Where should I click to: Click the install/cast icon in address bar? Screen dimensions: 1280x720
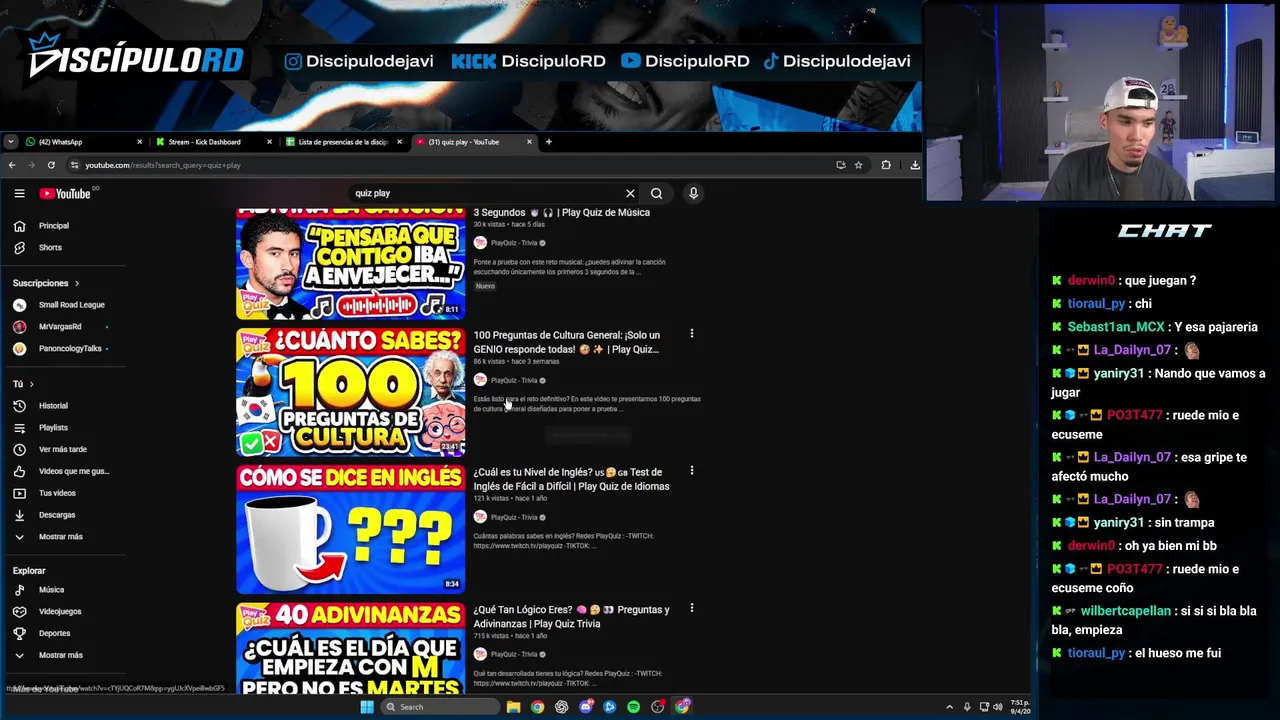pyautogui.click(x=840, y=165)
